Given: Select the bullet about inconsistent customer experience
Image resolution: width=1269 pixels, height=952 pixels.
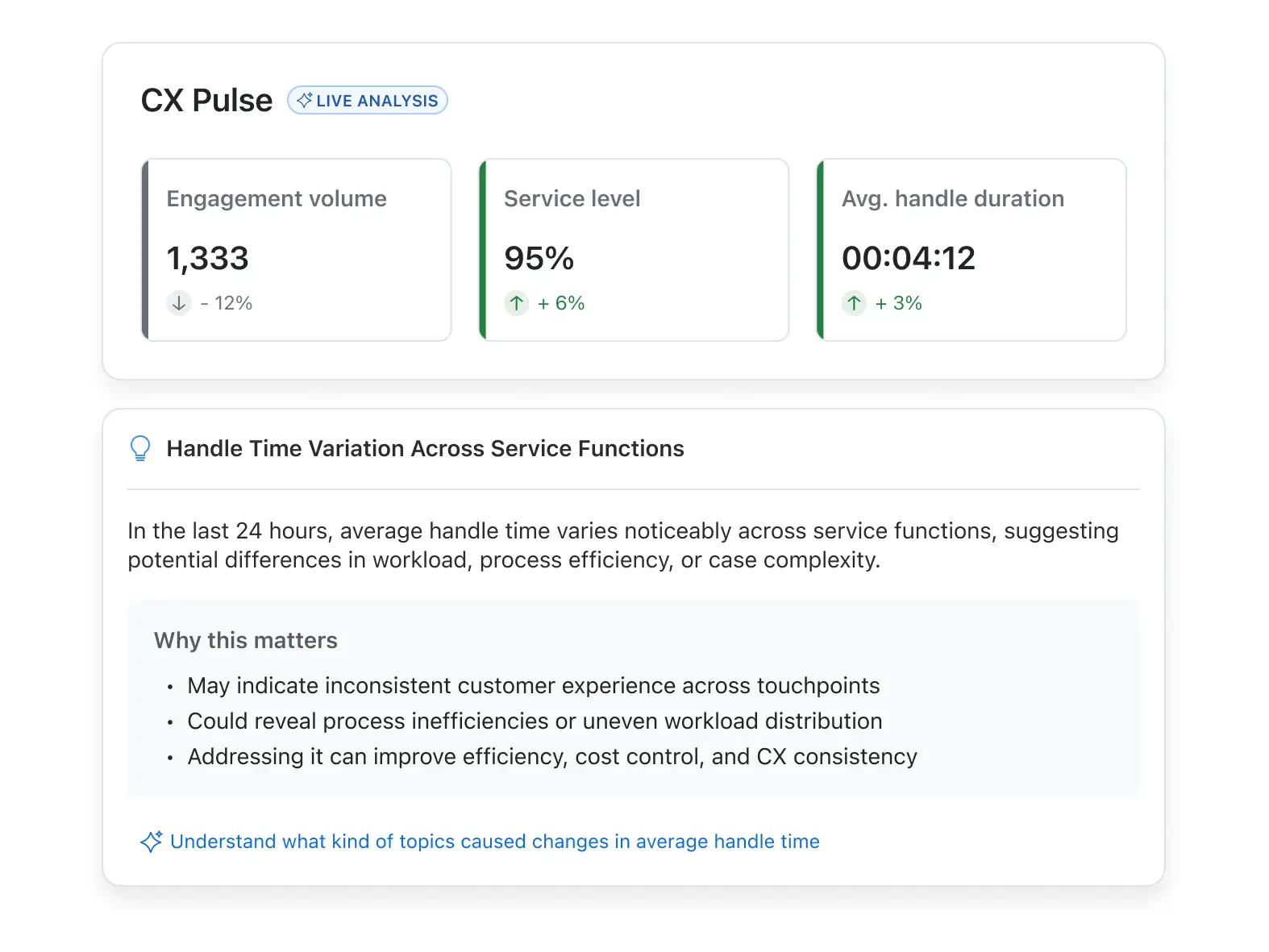Looking at the screenshot, I should (533, 685).
